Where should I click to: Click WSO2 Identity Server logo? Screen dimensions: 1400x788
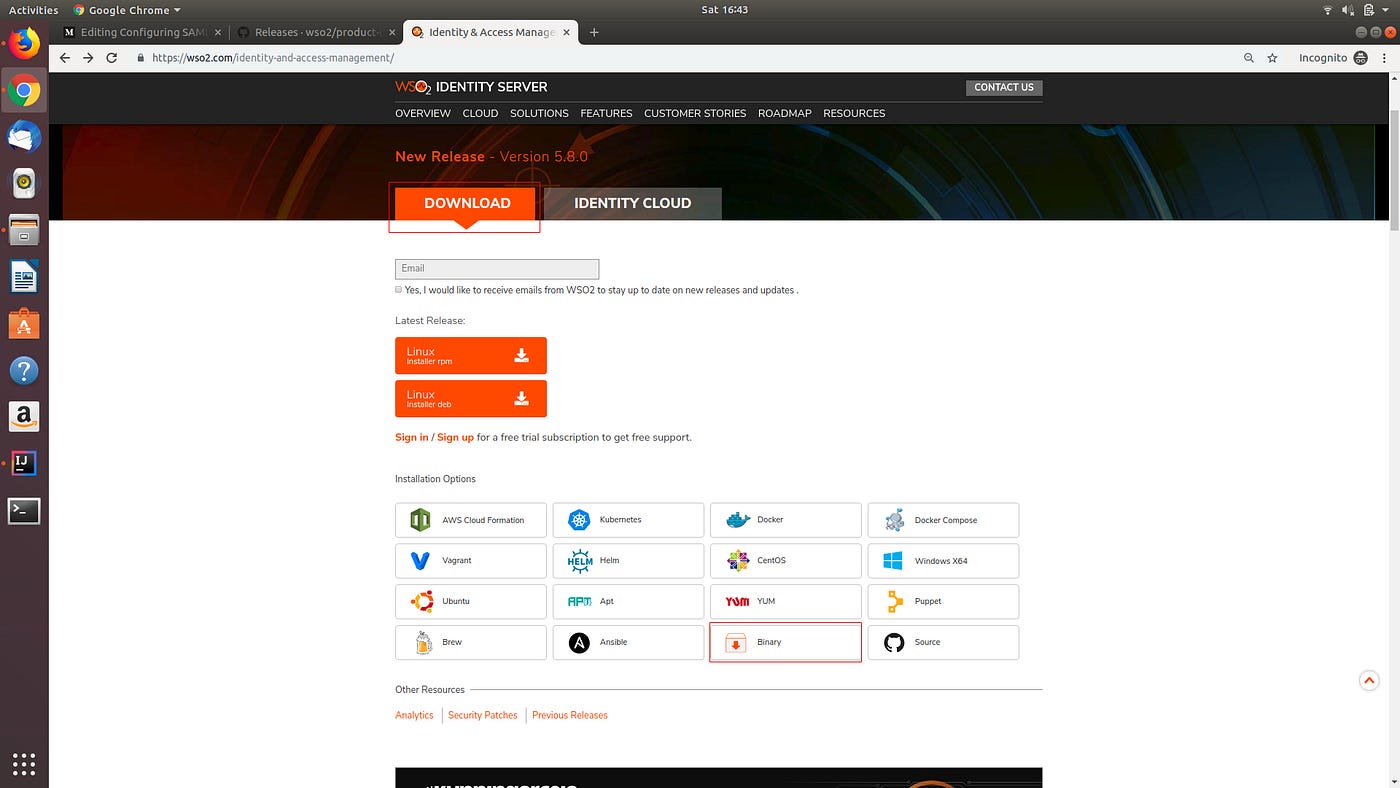click(x=471, y=87)
